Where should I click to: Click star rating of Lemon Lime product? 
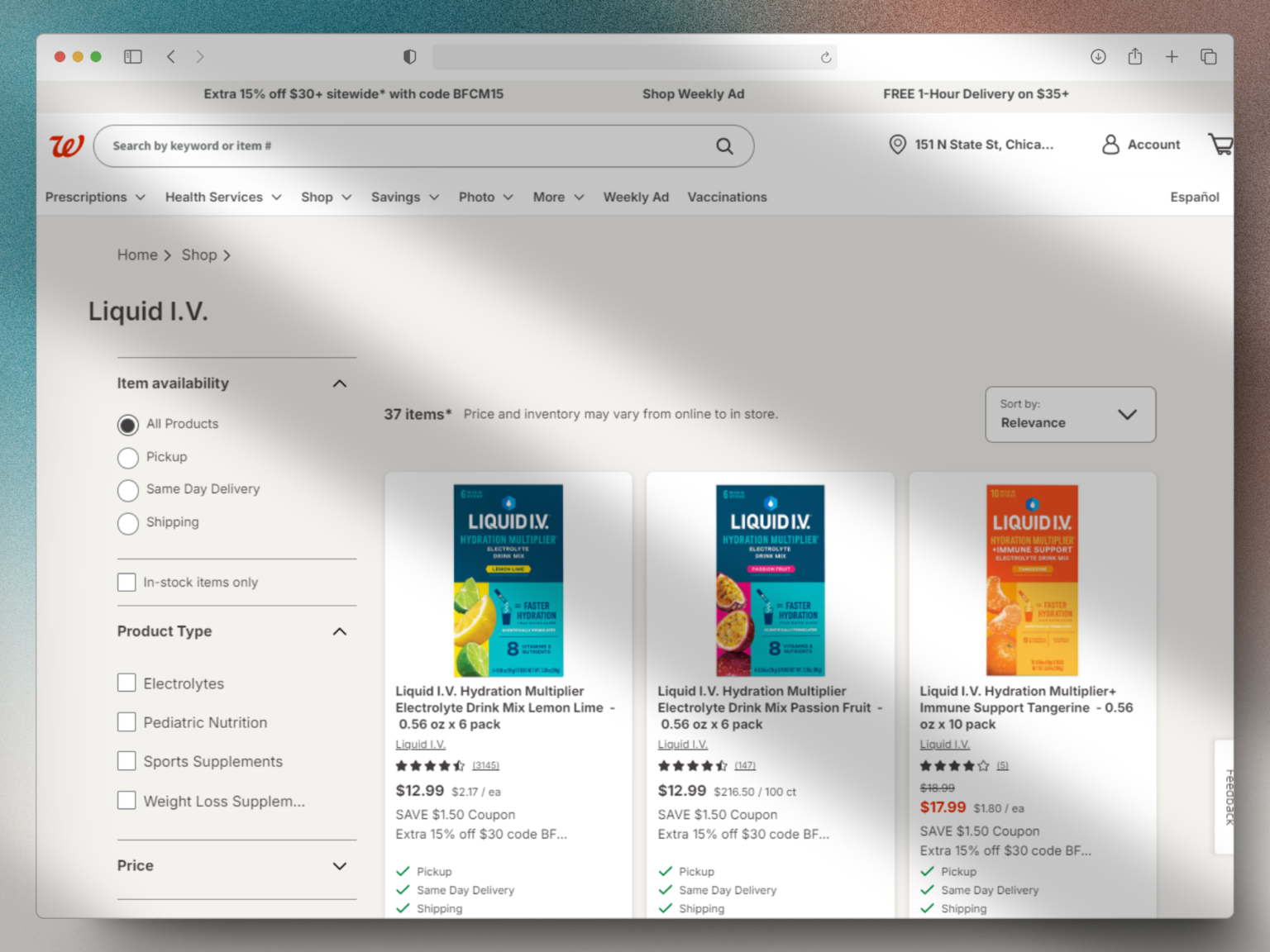pos(430,766)
